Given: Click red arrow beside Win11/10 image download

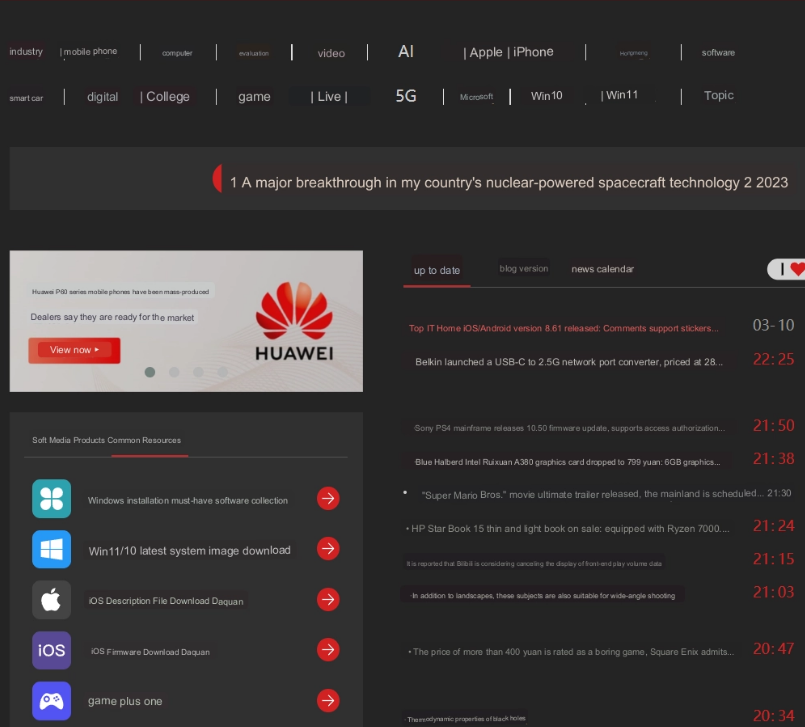Looking at the screenshot, I should point(328,548).
